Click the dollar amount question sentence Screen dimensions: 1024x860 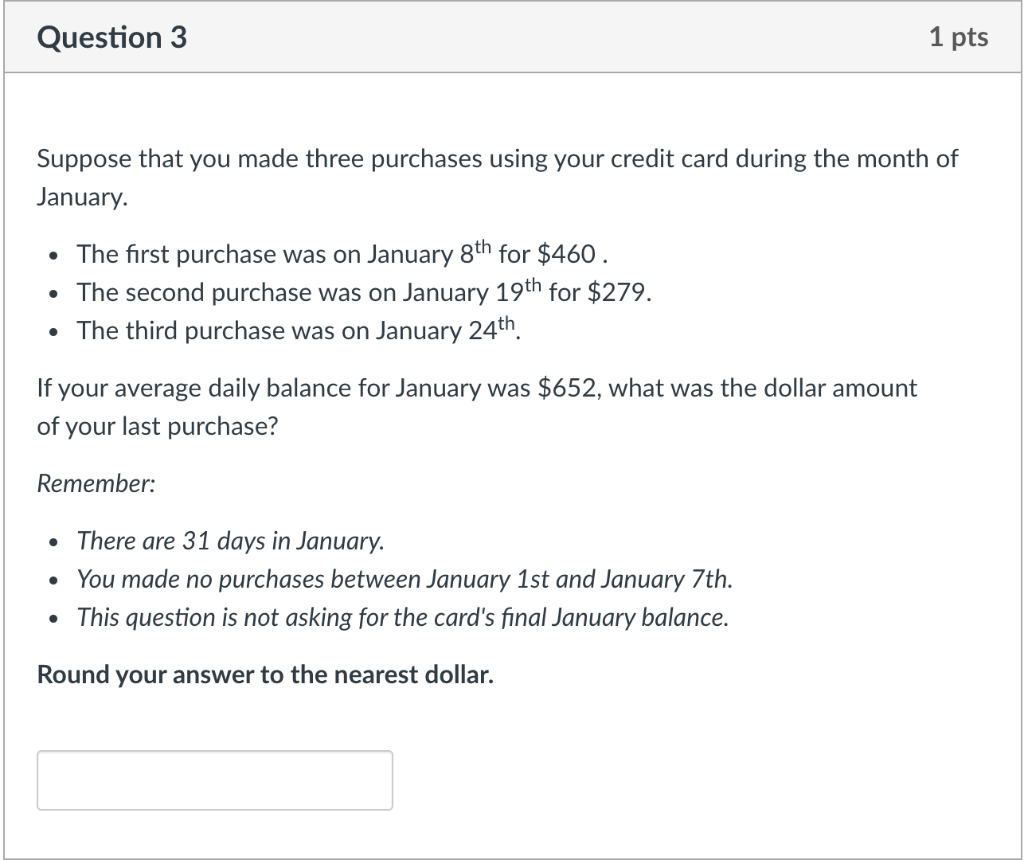(477, 388)
